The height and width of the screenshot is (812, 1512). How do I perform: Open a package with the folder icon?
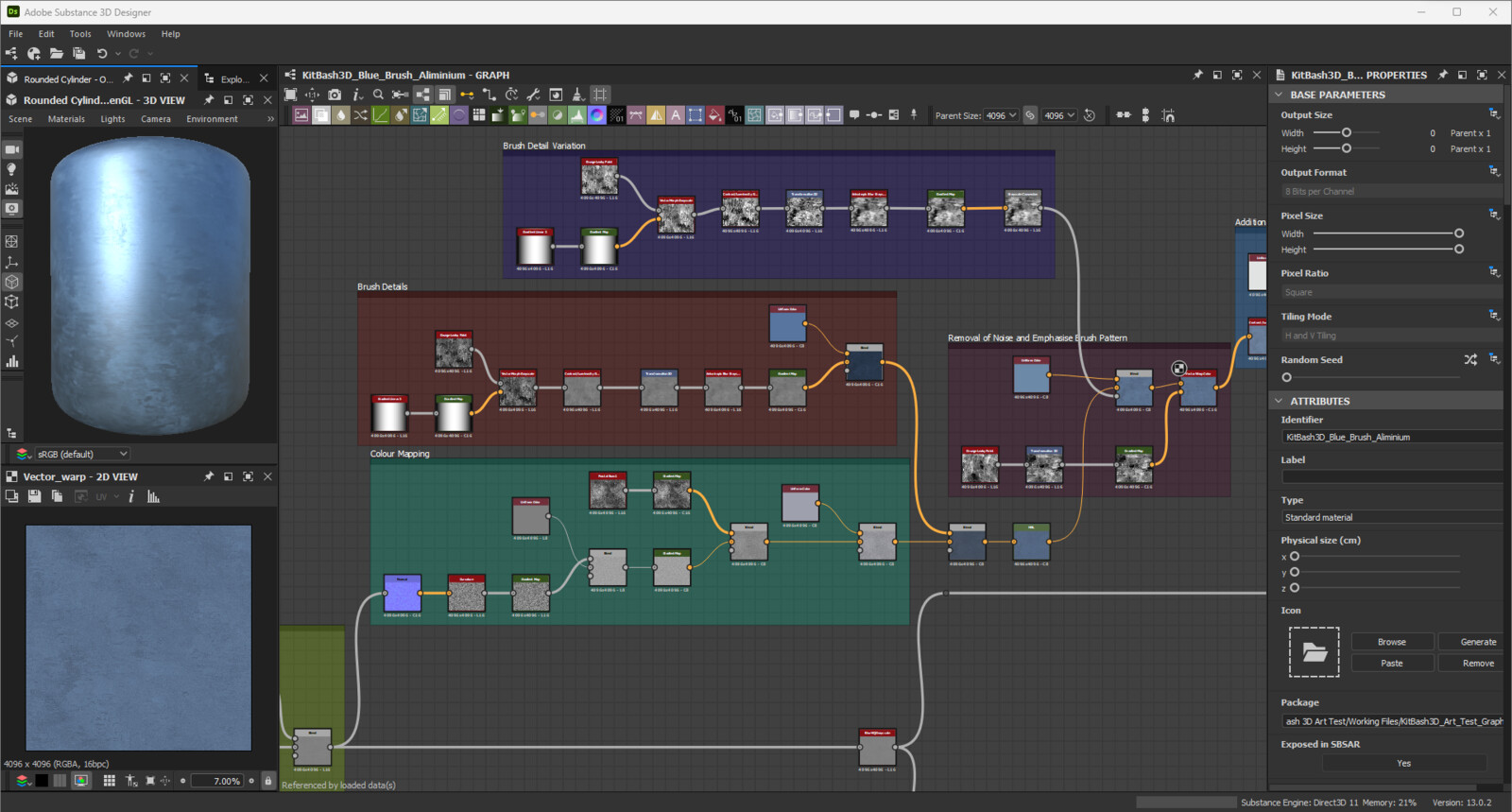click(x=57, y=54)
